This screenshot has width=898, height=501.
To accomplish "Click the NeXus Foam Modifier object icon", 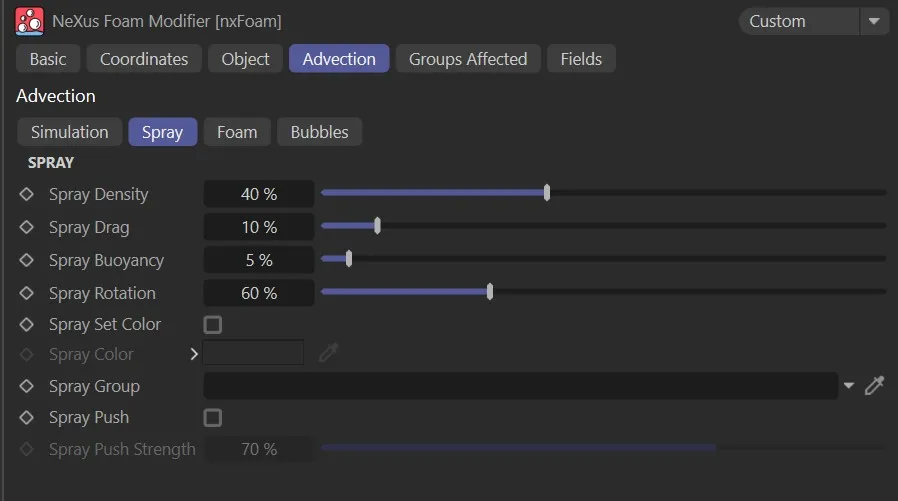I will pyautogui.click(x=29, y=21).
